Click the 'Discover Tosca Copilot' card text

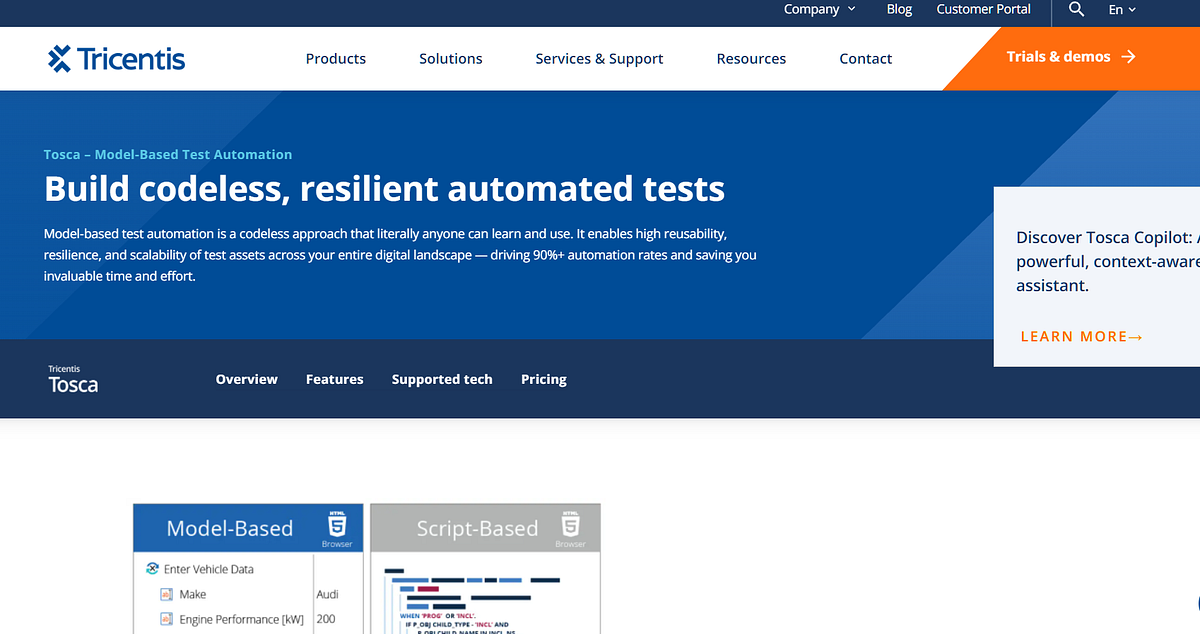coord(1107,261)
